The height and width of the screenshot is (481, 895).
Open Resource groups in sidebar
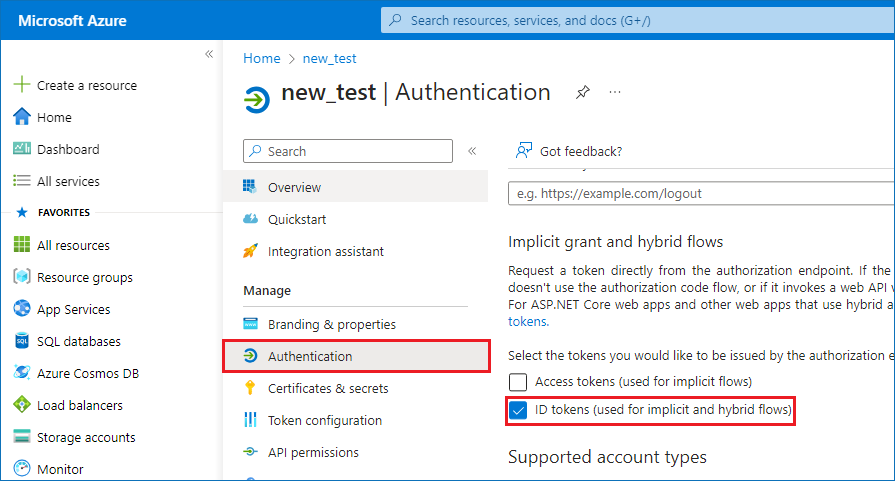click(84, 277)
